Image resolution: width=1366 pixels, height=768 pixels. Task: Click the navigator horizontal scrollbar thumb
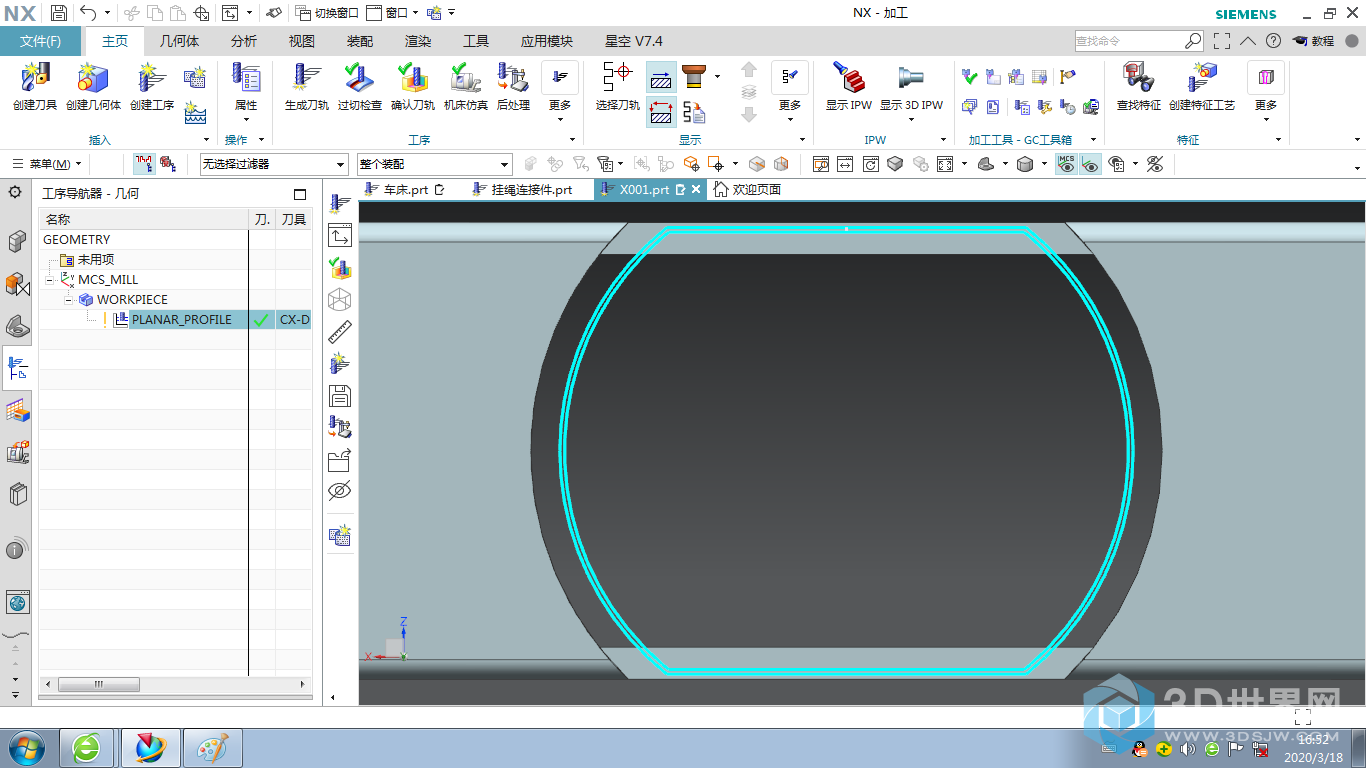(x=98, y=685)
